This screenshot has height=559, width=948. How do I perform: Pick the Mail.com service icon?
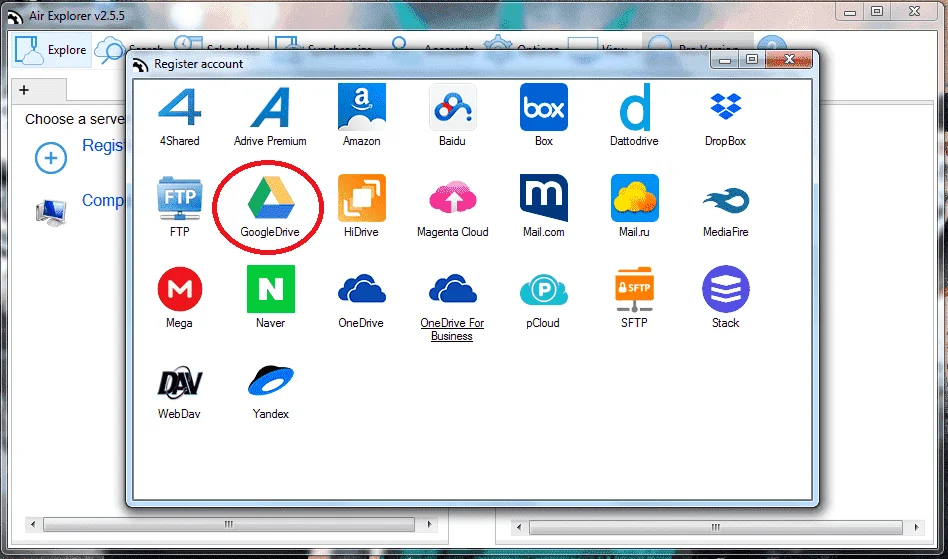pos(544,198)
